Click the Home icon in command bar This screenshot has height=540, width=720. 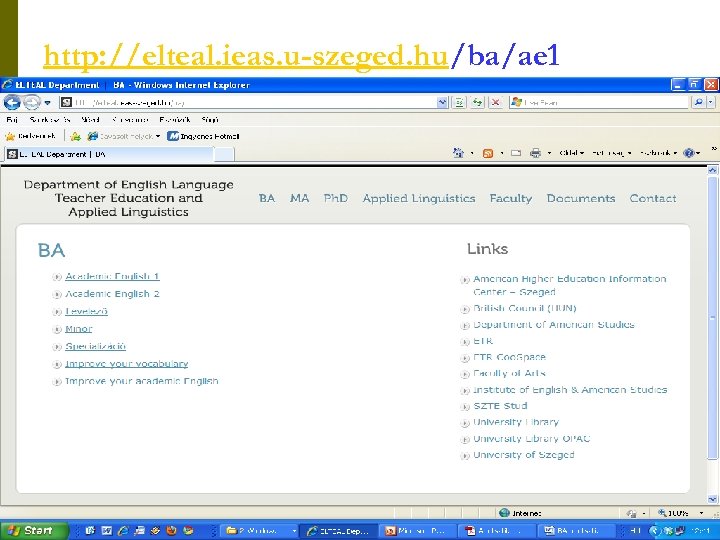458,153
